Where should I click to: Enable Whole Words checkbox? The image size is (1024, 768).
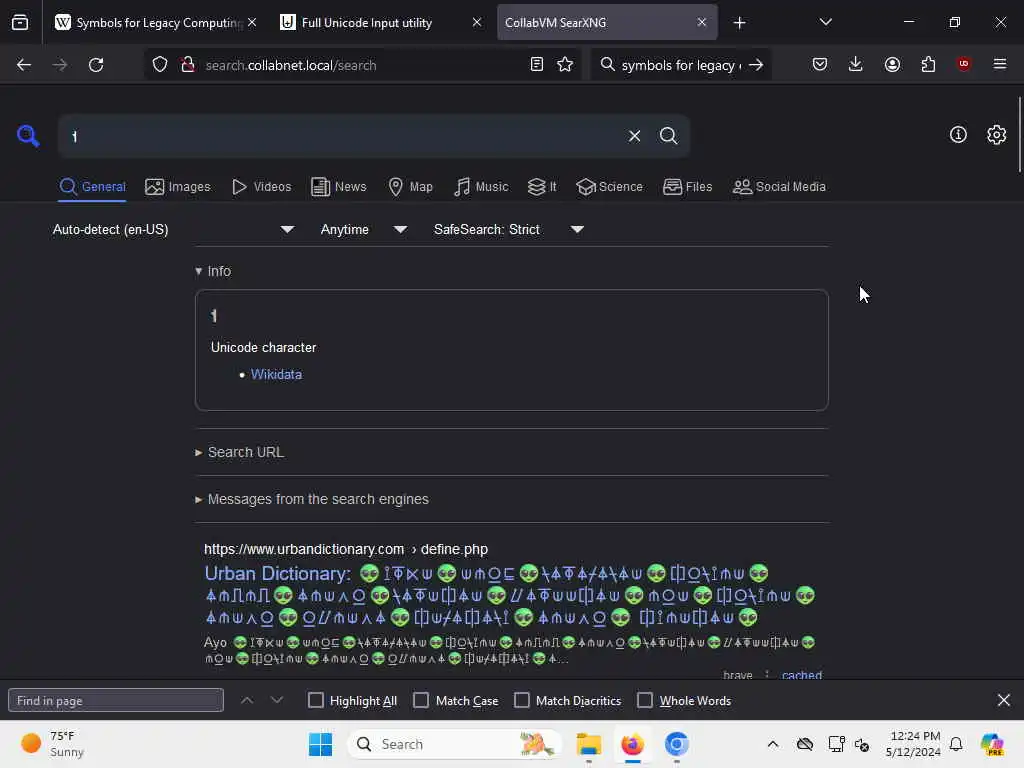(645, 700)
